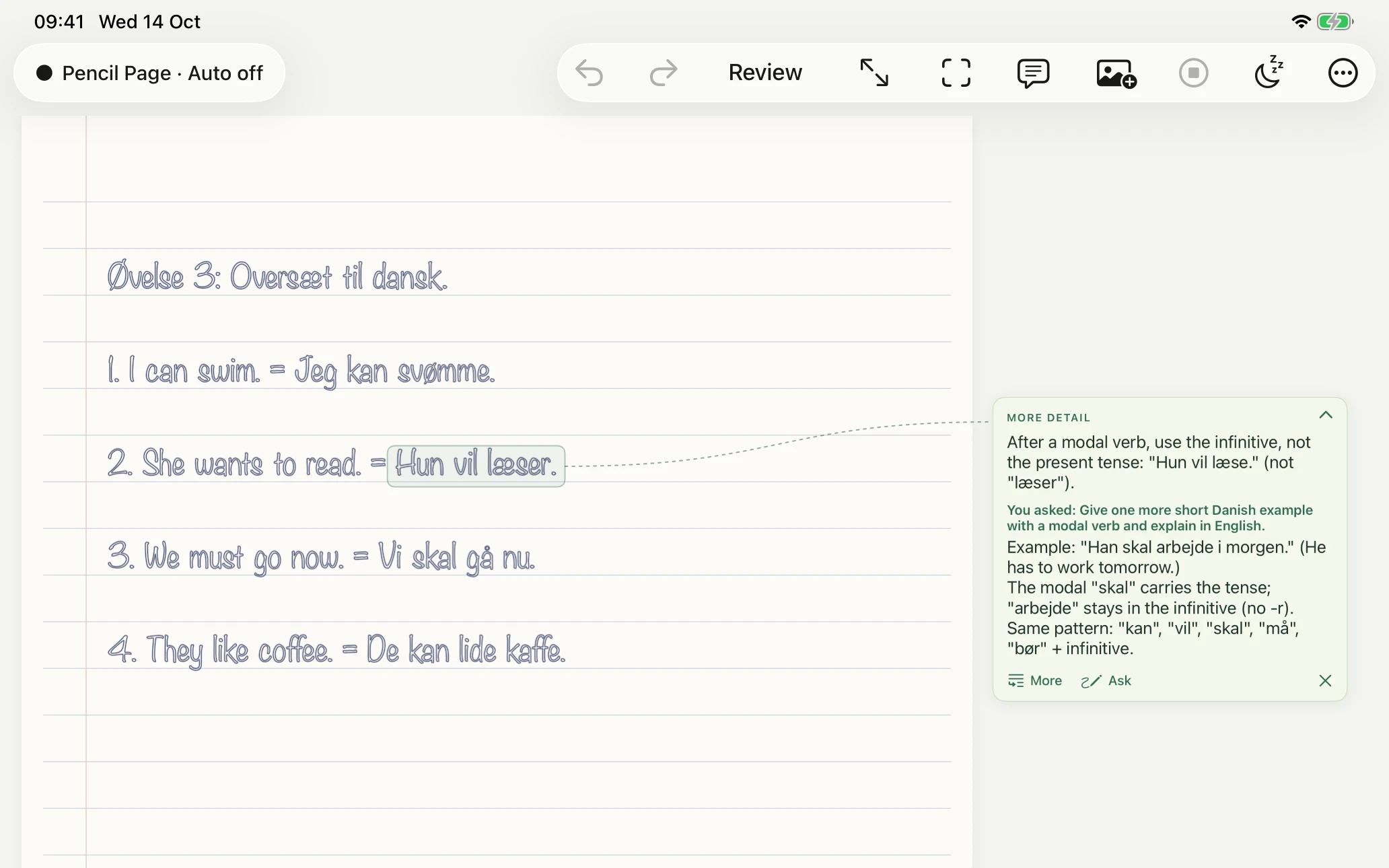Viewport: 1389px width, 868px height.
Task: Tap the line '4. They like coffee.'
Action: [220, 651]
